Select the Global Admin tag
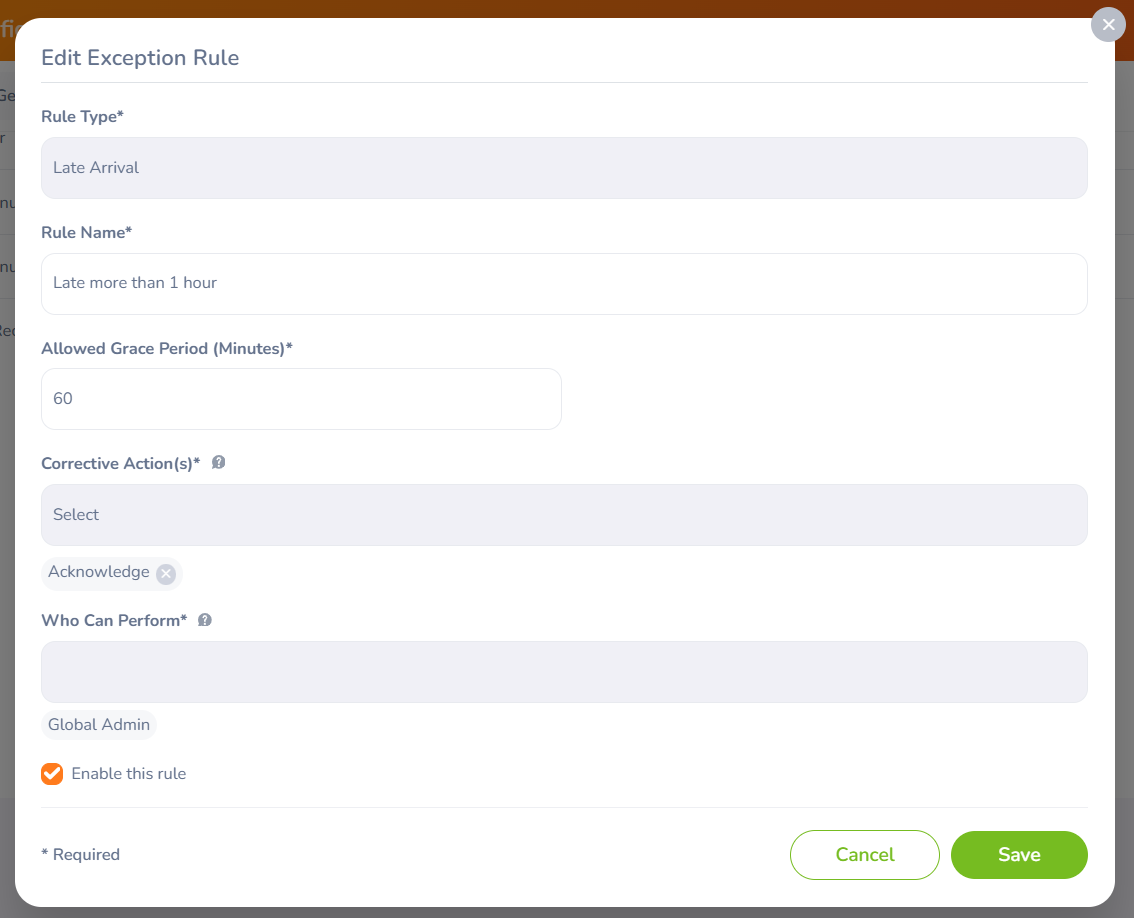Image resolution: width=1134 pixels, height=918 pixels. tap(99, 725)
